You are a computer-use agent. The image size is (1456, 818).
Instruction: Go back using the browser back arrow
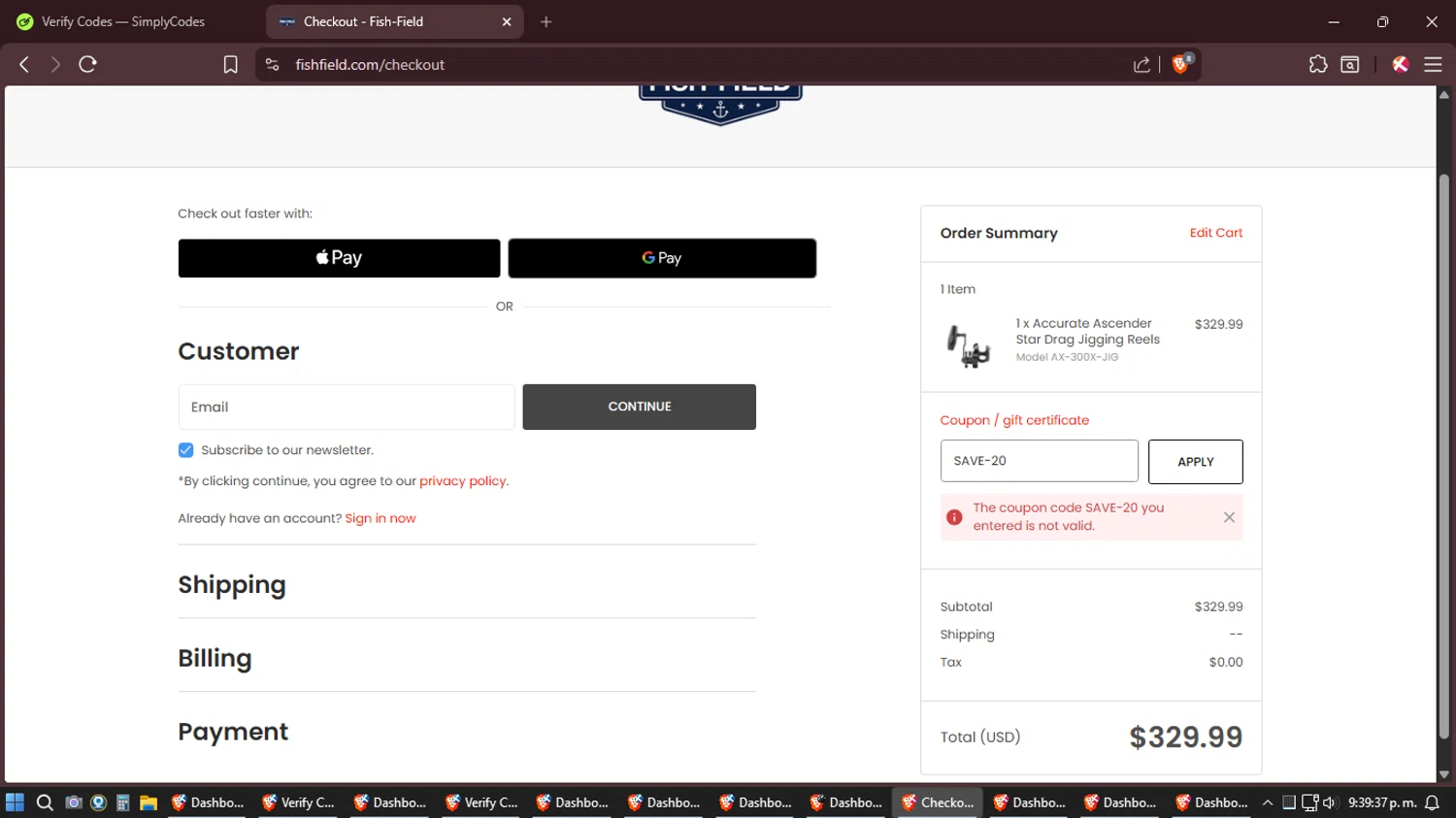[x=24, y=64]
